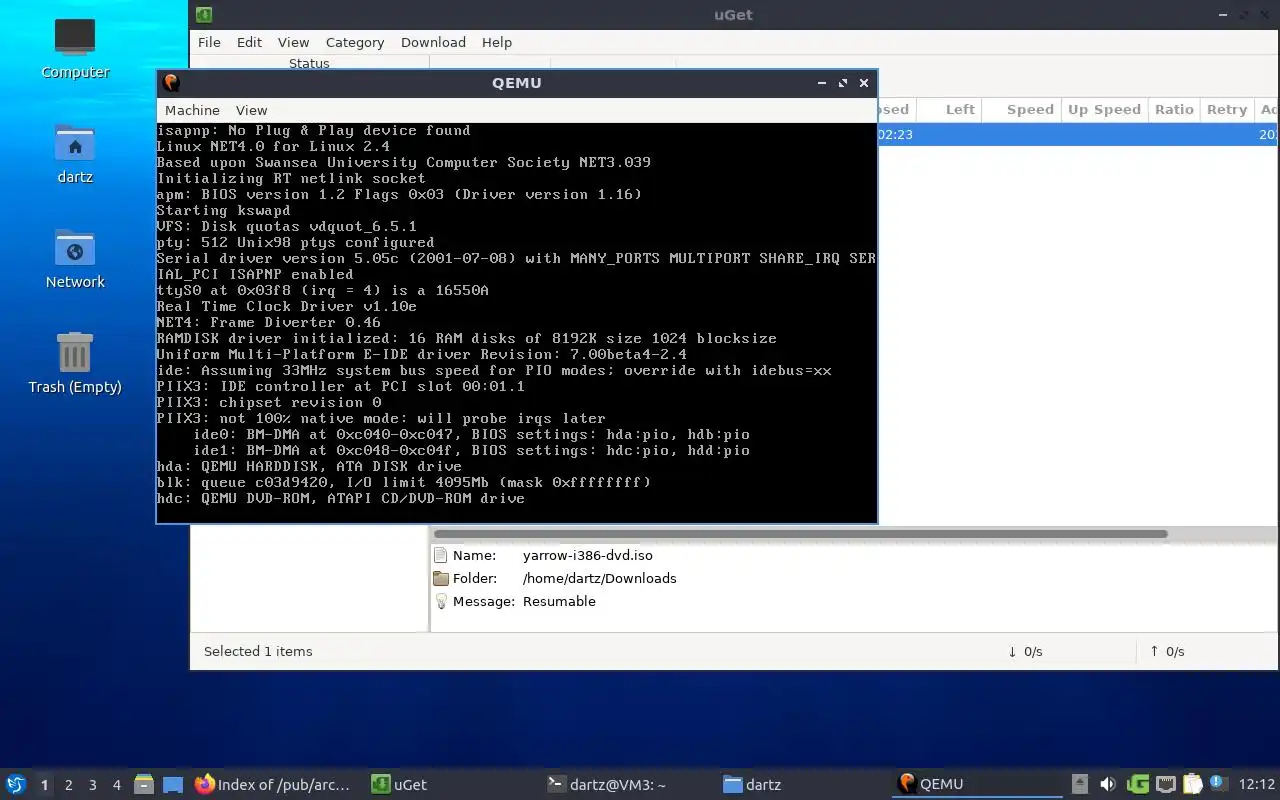Sort downloads by the Ratio column
Image resolution: width=1280 pixels, height=800 pixels.
pos(1174,110)
